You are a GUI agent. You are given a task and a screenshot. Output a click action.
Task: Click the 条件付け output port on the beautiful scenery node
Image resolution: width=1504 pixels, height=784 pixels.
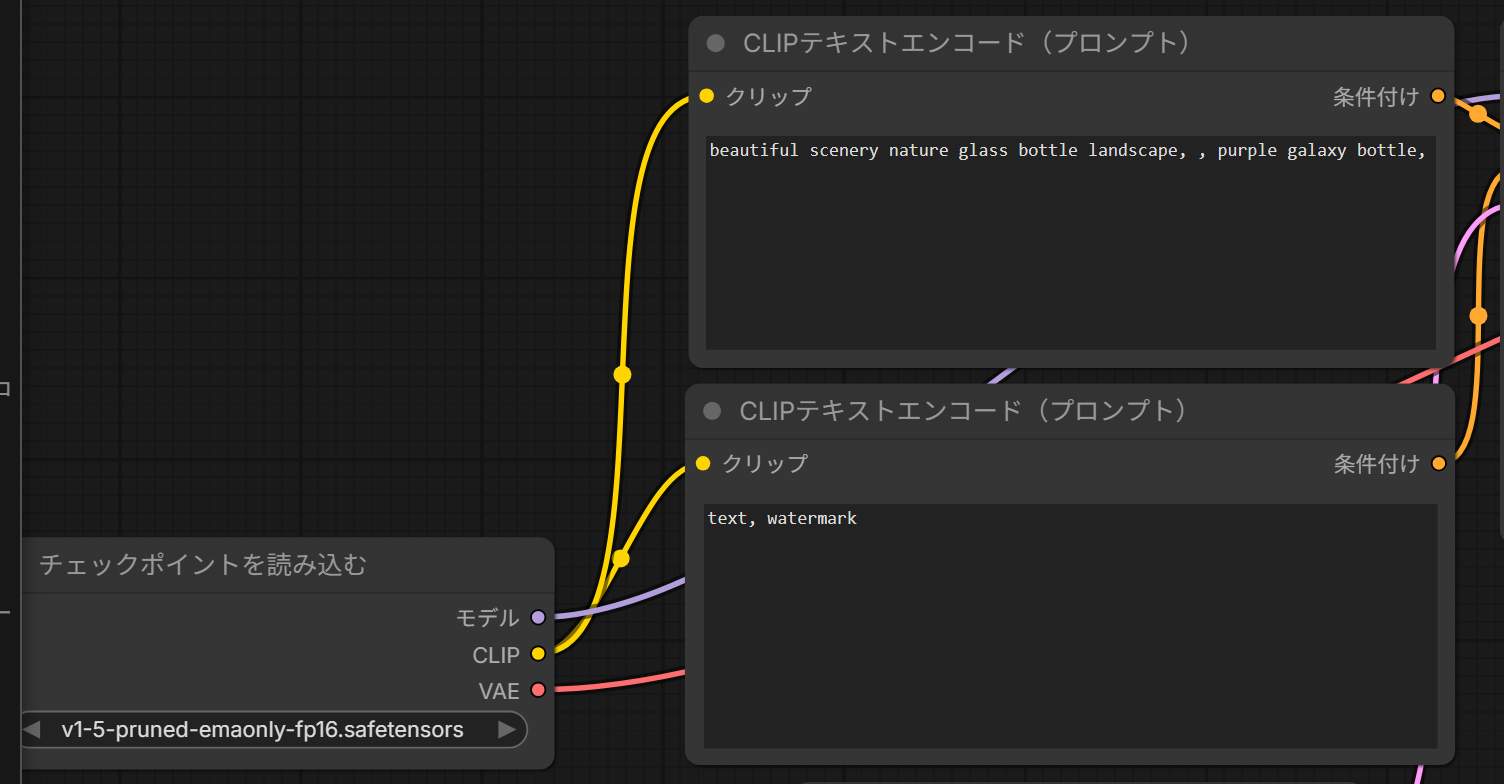pyautogui.click(x=1438, y=96)
